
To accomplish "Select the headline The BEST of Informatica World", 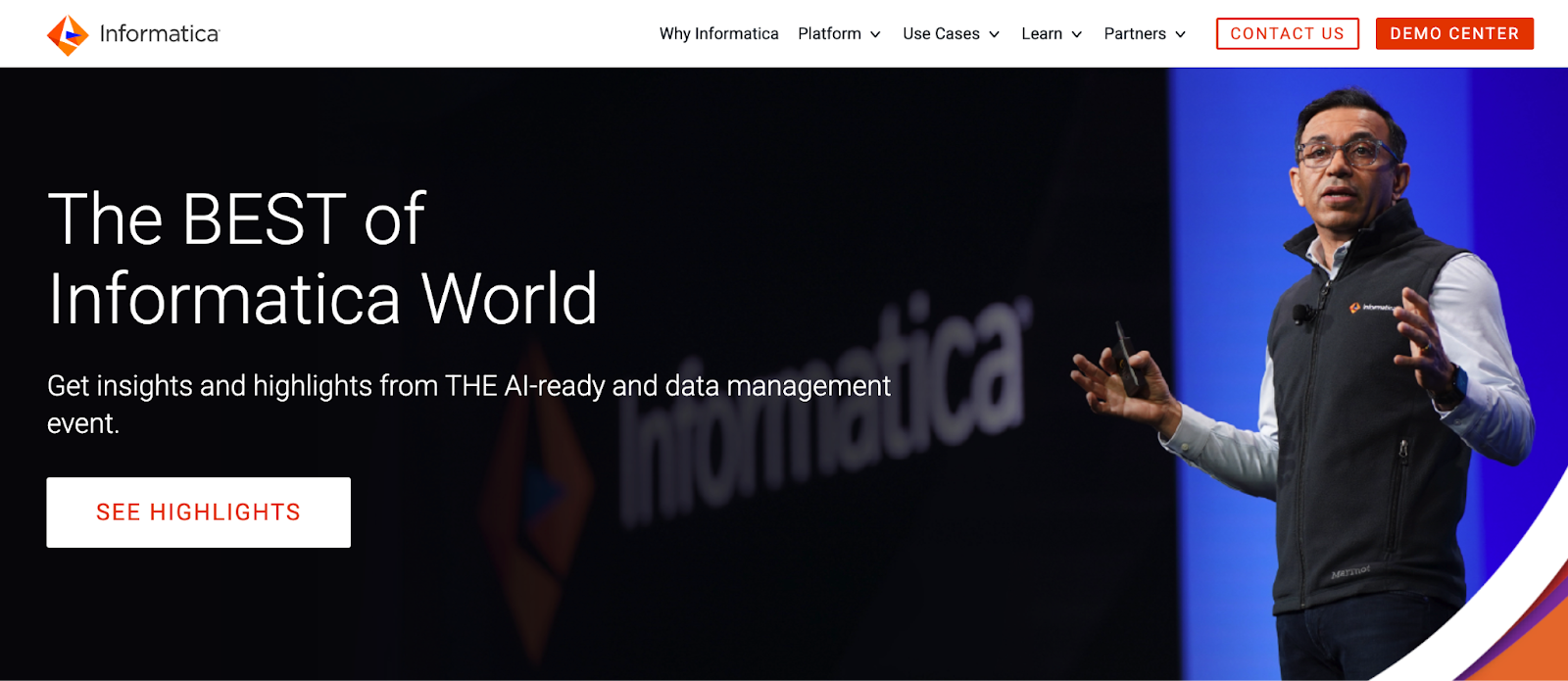I will pos(322,259).
